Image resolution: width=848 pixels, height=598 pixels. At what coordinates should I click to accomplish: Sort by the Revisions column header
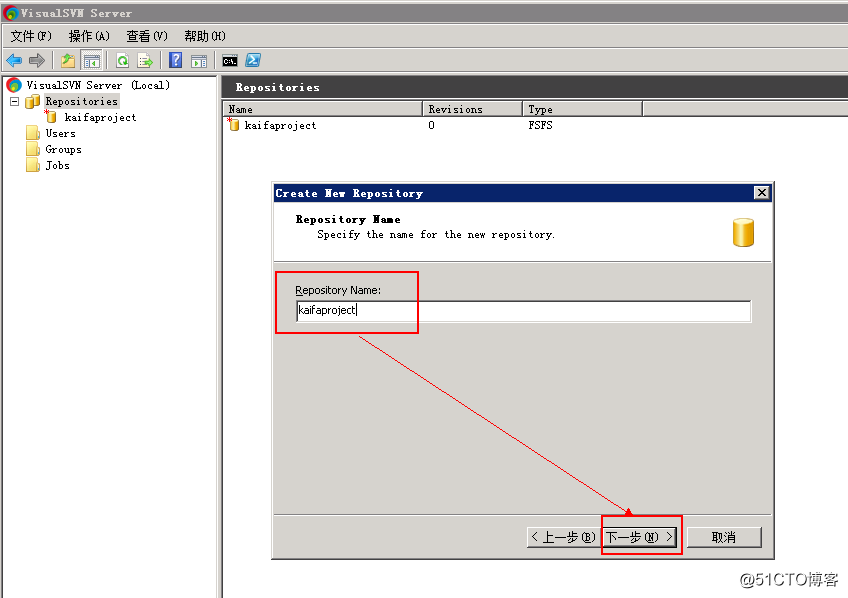pos(472,109)
